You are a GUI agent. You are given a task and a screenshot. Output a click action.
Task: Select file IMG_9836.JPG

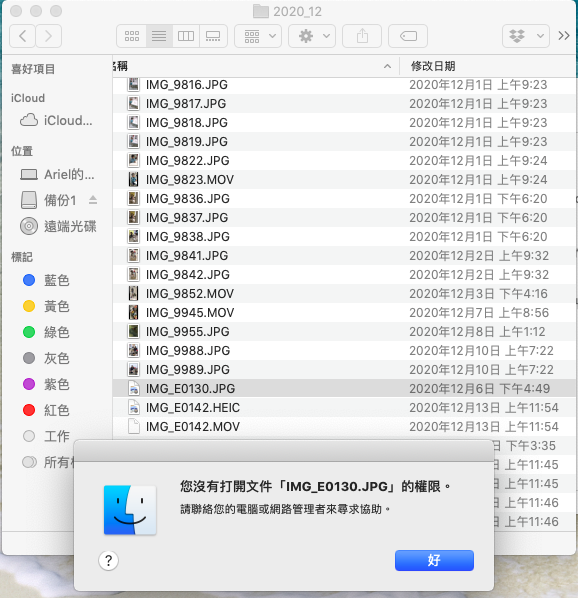(344, 199)
